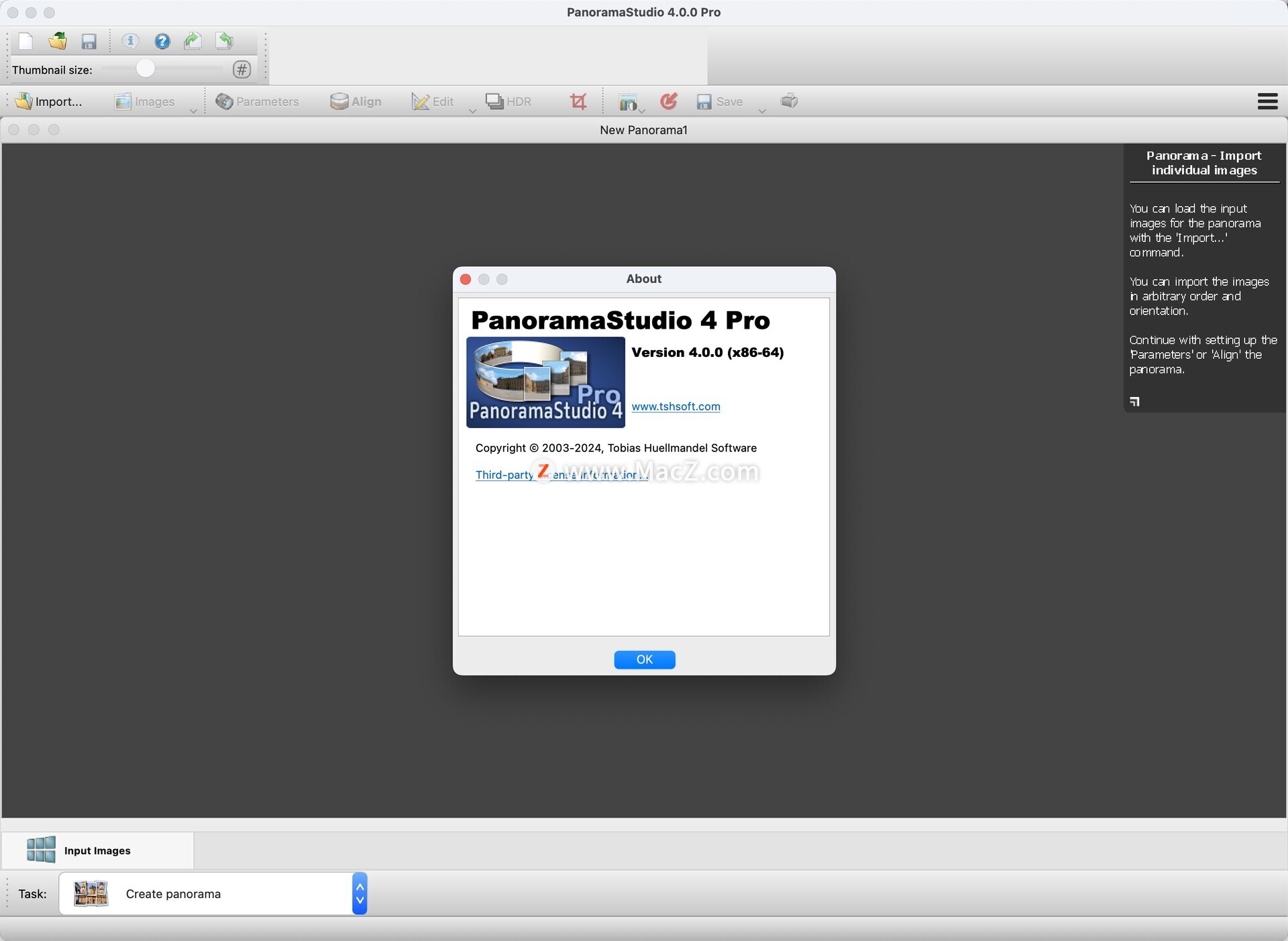Open the Task dropdown Create panorama

click(213, 893)
